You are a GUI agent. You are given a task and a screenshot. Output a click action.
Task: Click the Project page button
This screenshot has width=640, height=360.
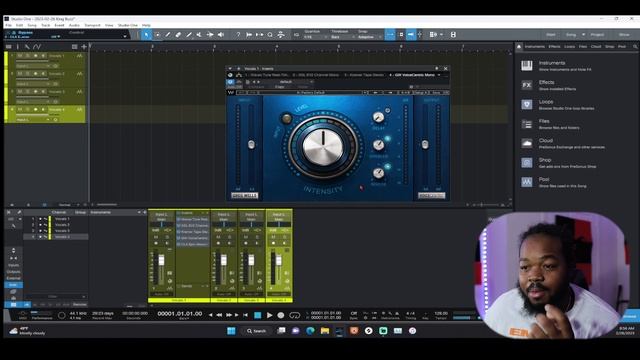pos(597,35)
